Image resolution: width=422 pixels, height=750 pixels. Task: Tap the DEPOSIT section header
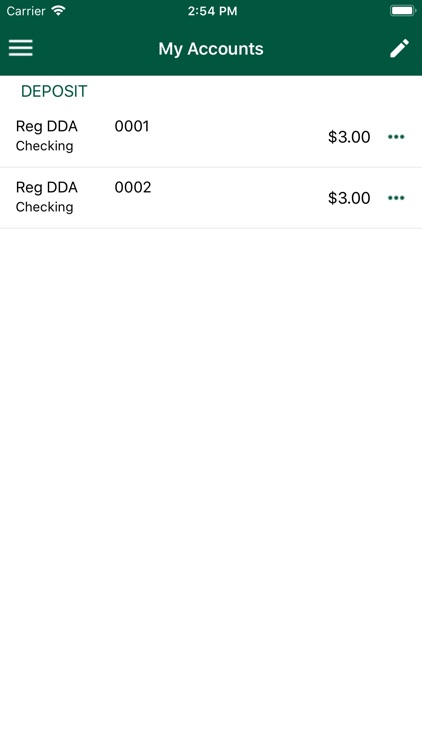54,91
